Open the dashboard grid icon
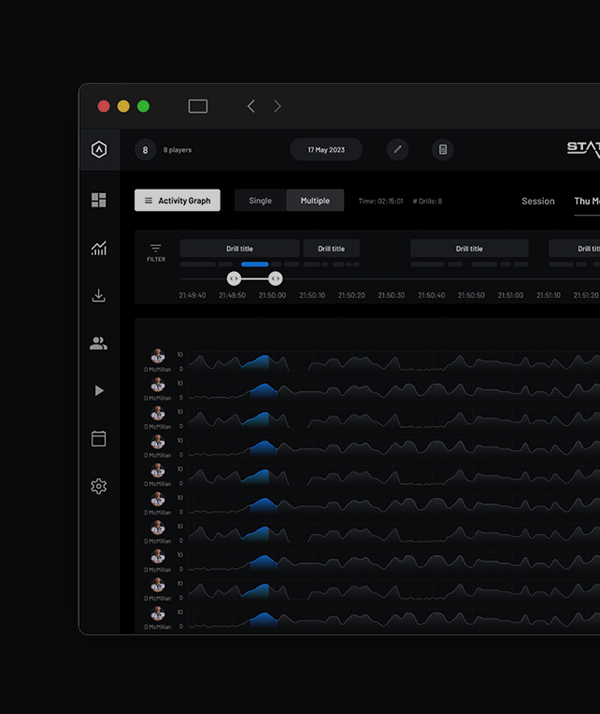 (x=98, y=200)
